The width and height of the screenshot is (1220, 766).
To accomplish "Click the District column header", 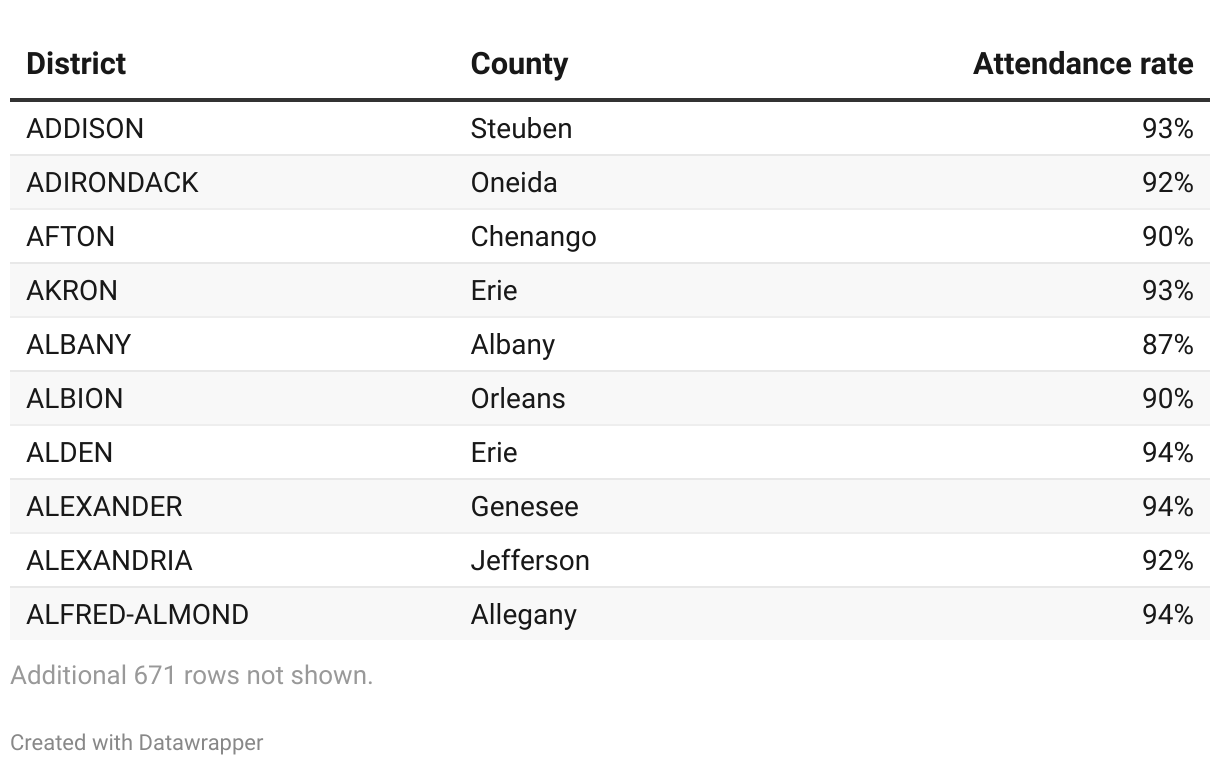I will (x=76, y=64).
